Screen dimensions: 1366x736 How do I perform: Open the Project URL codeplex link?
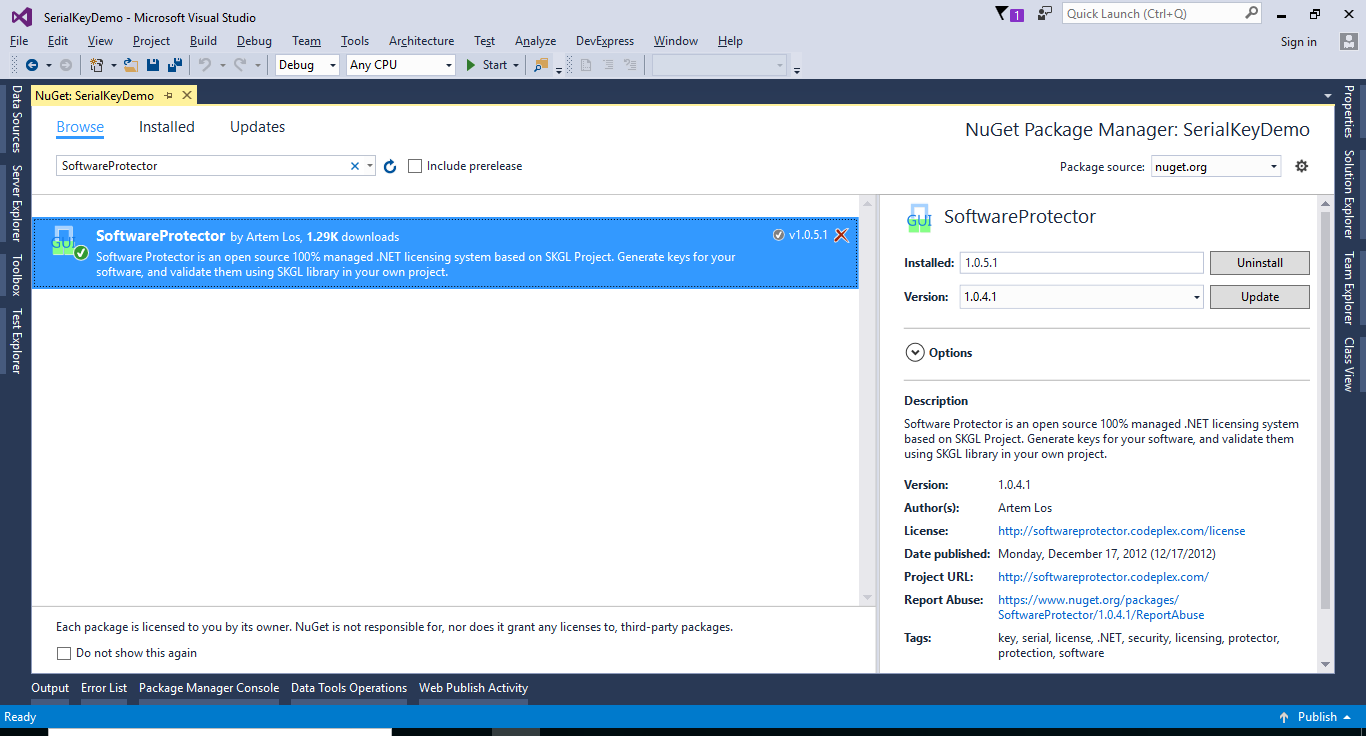point(1103,577)
